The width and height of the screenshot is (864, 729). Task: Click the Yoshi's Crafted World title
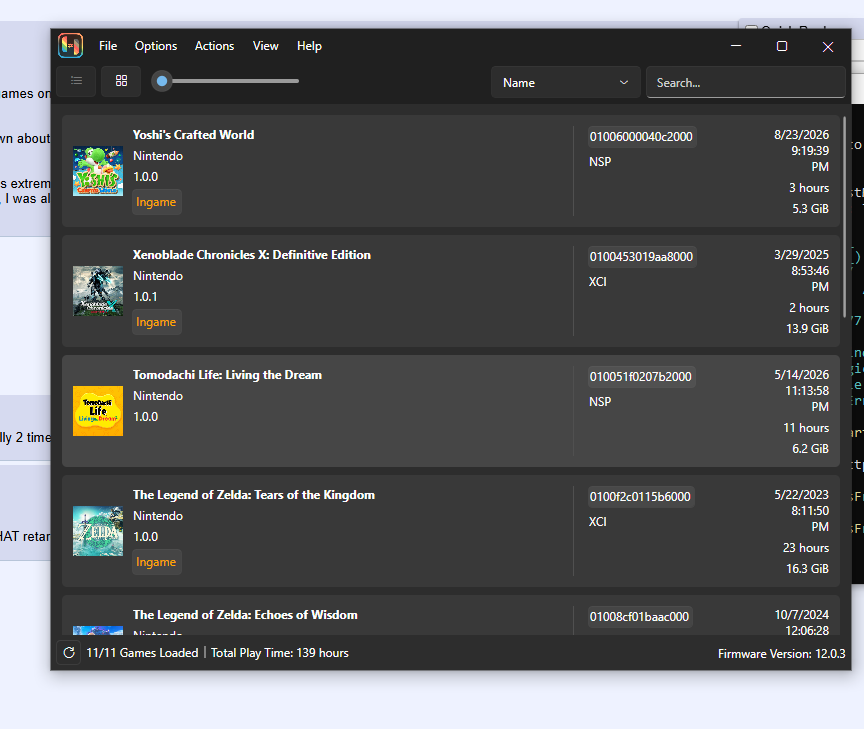pyautogui.click(x=193, y=134)
